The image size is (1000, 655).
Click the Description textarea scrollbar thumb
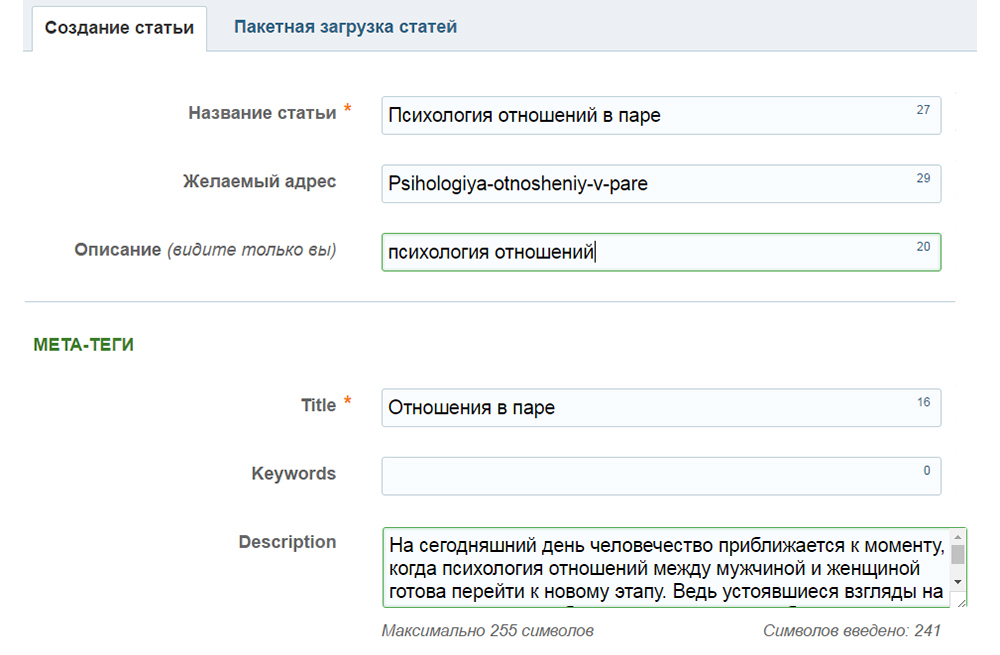click(957, 554)
